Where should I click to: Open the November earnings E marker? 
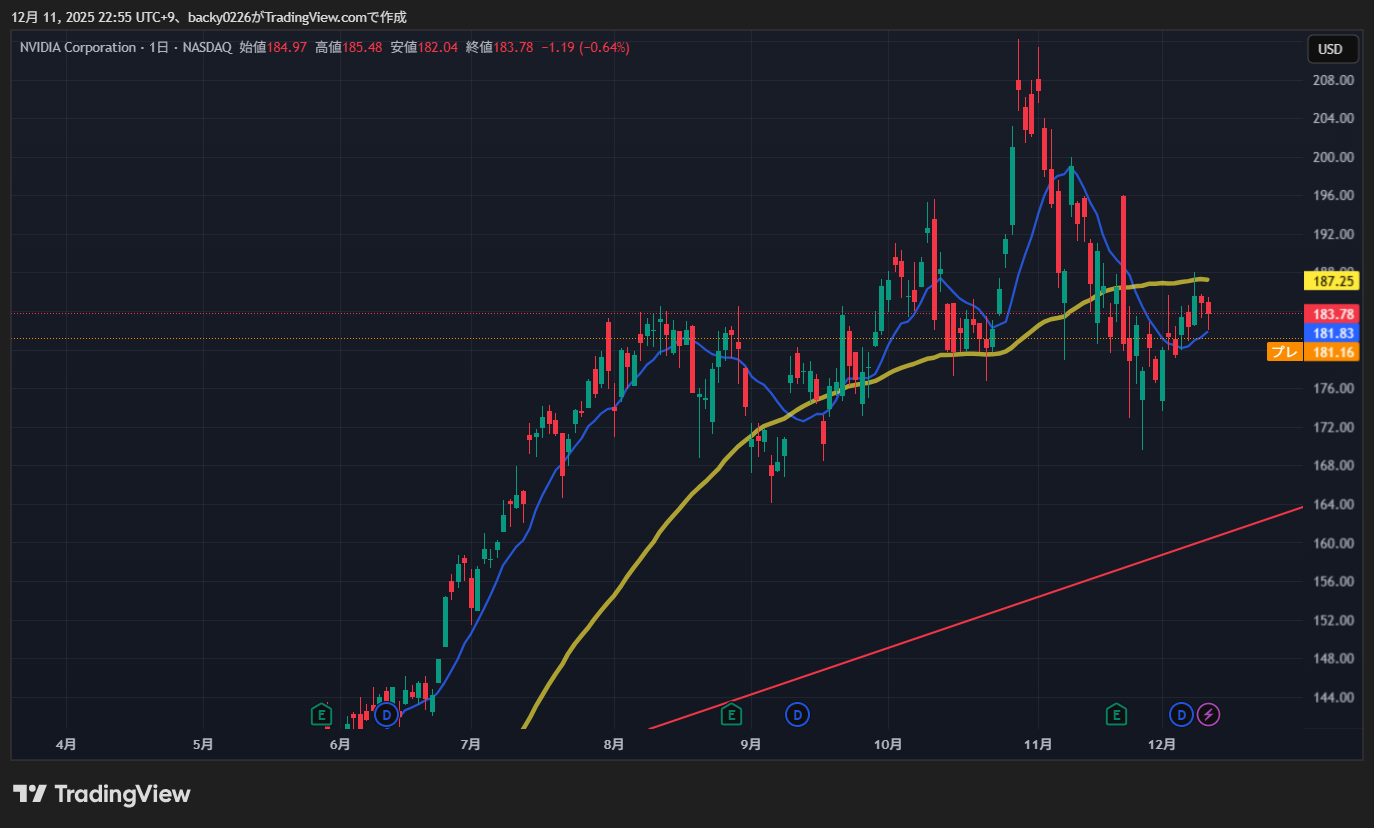pyautogui.click(x=1116, y=714)
